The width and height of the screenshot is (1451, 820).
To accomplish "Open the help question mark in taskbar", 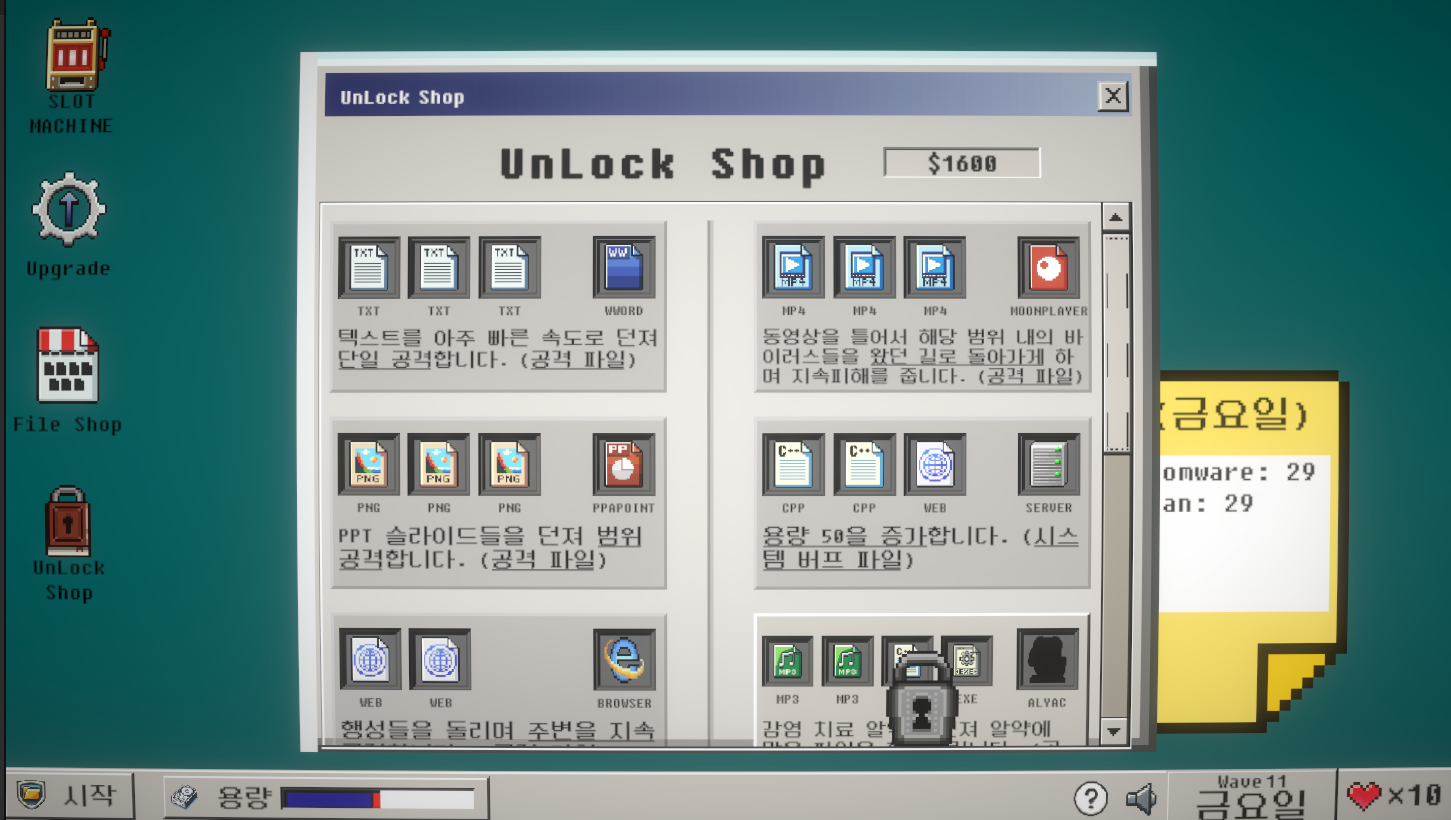I will coord(1091,798).
